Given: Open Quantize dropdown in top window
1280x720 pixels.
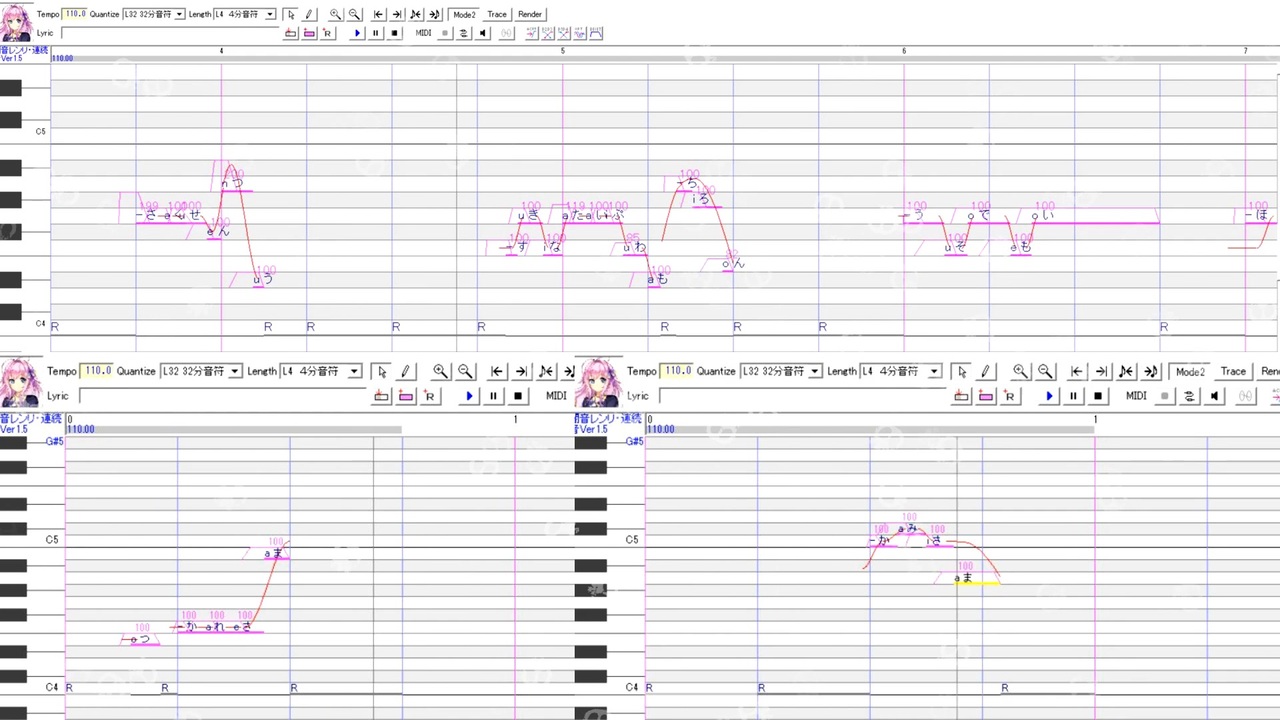Looking at the screenshot, I should (154, 14).
